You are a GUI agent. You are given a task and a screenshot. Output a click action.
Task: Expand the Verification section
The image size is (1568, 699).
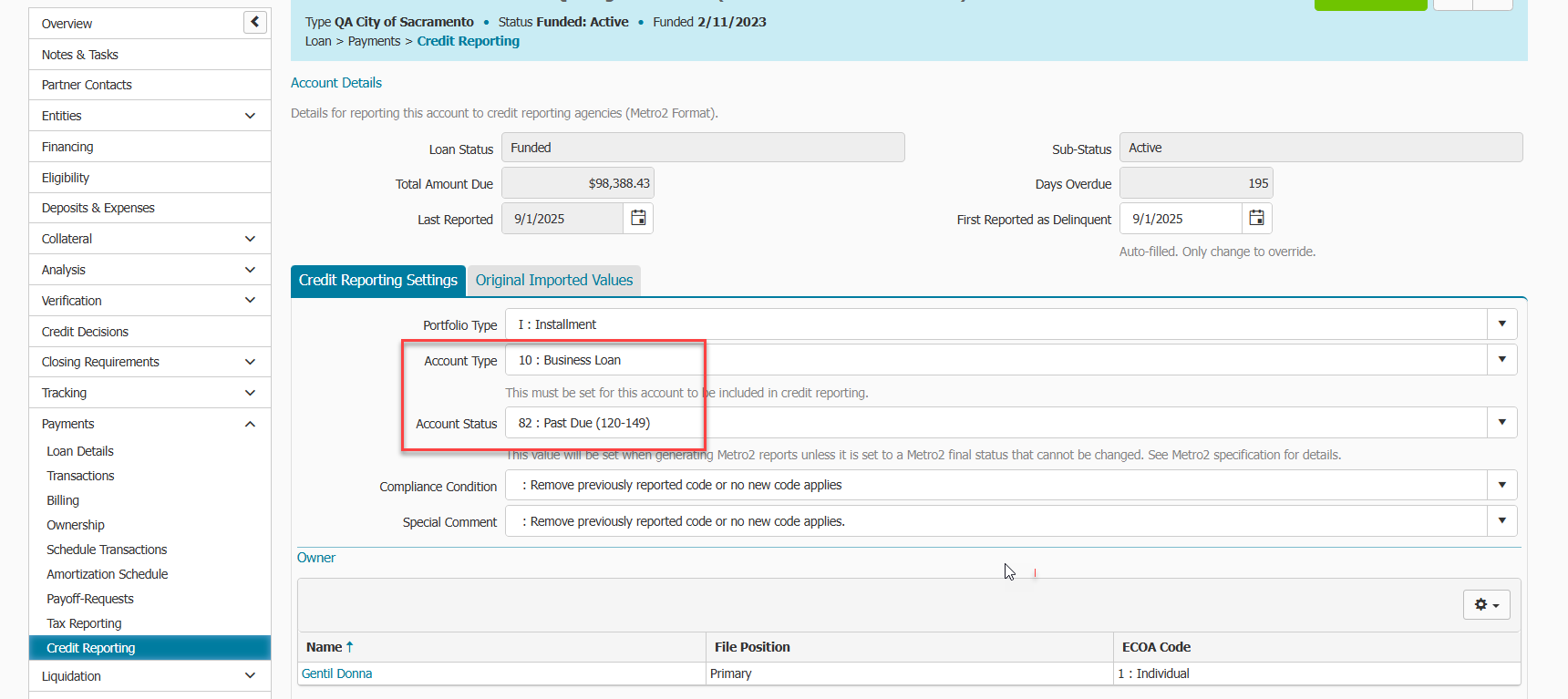(x=250, y=301)
